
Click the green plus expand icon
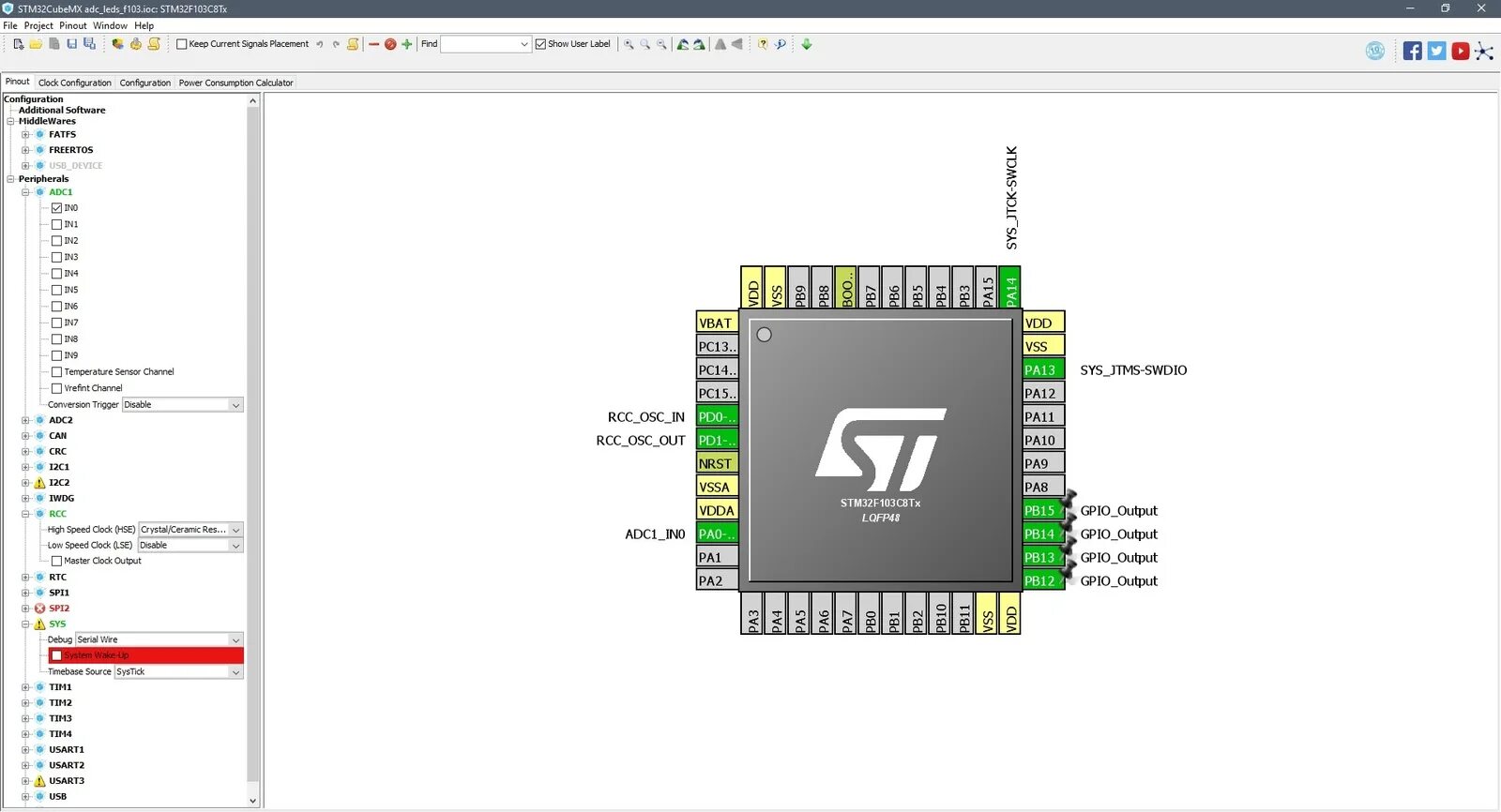click(407, 44)
